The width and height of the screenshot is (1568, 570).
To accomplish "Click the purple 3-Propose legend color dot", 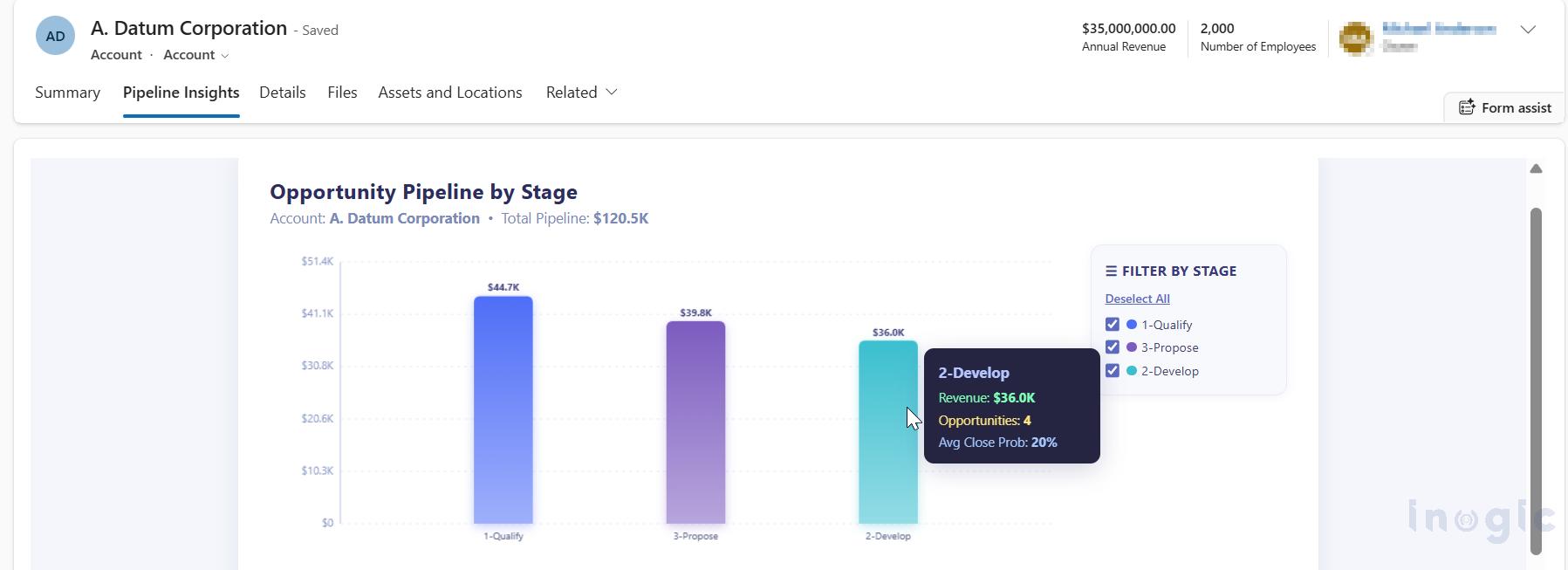I will [1132, 347].
